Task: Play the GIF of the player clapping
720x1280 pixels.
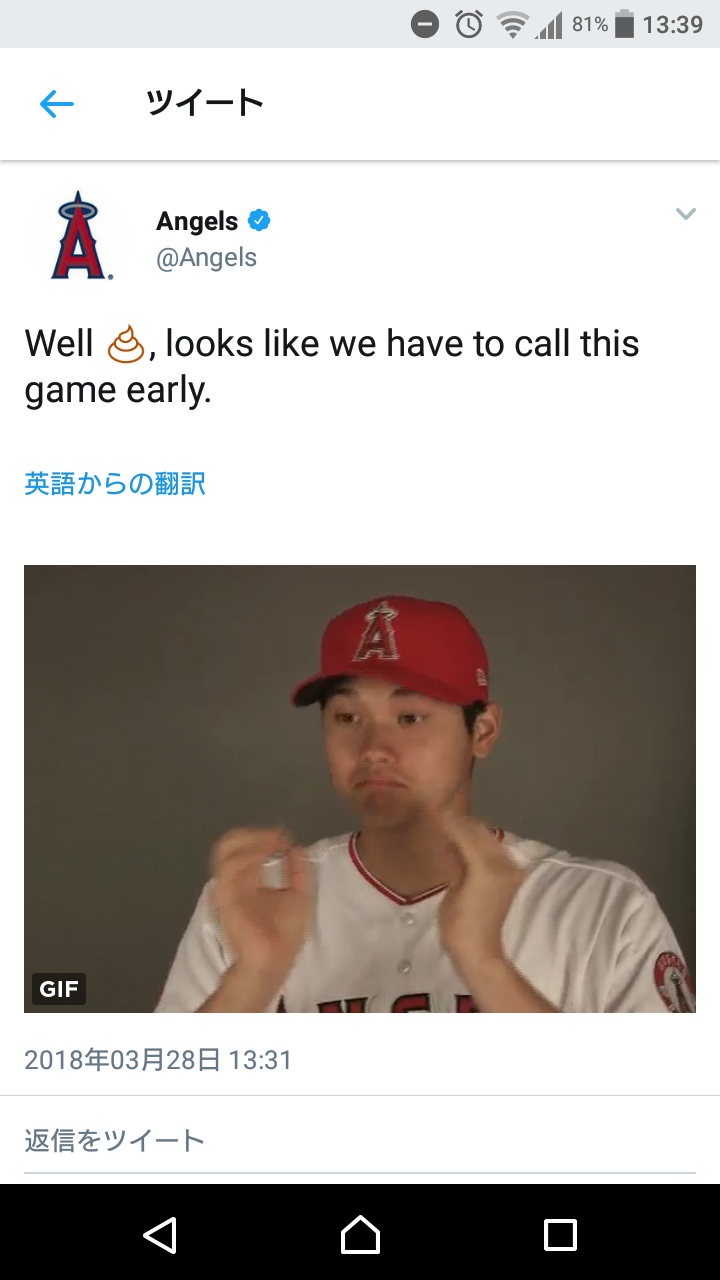Action: tap(360, 789)
